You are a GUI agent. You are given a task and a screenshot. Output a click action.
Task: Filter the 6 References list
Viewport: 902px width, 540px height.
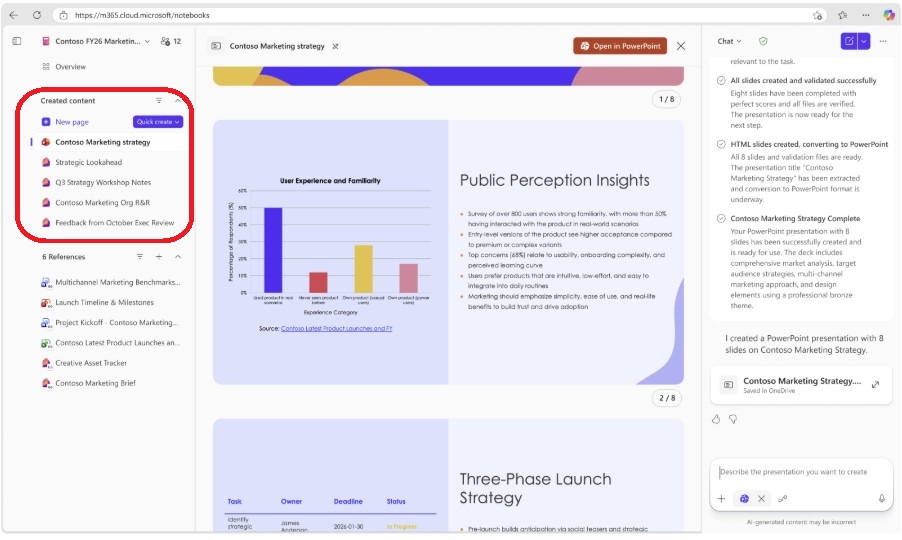tap(140, 256)
